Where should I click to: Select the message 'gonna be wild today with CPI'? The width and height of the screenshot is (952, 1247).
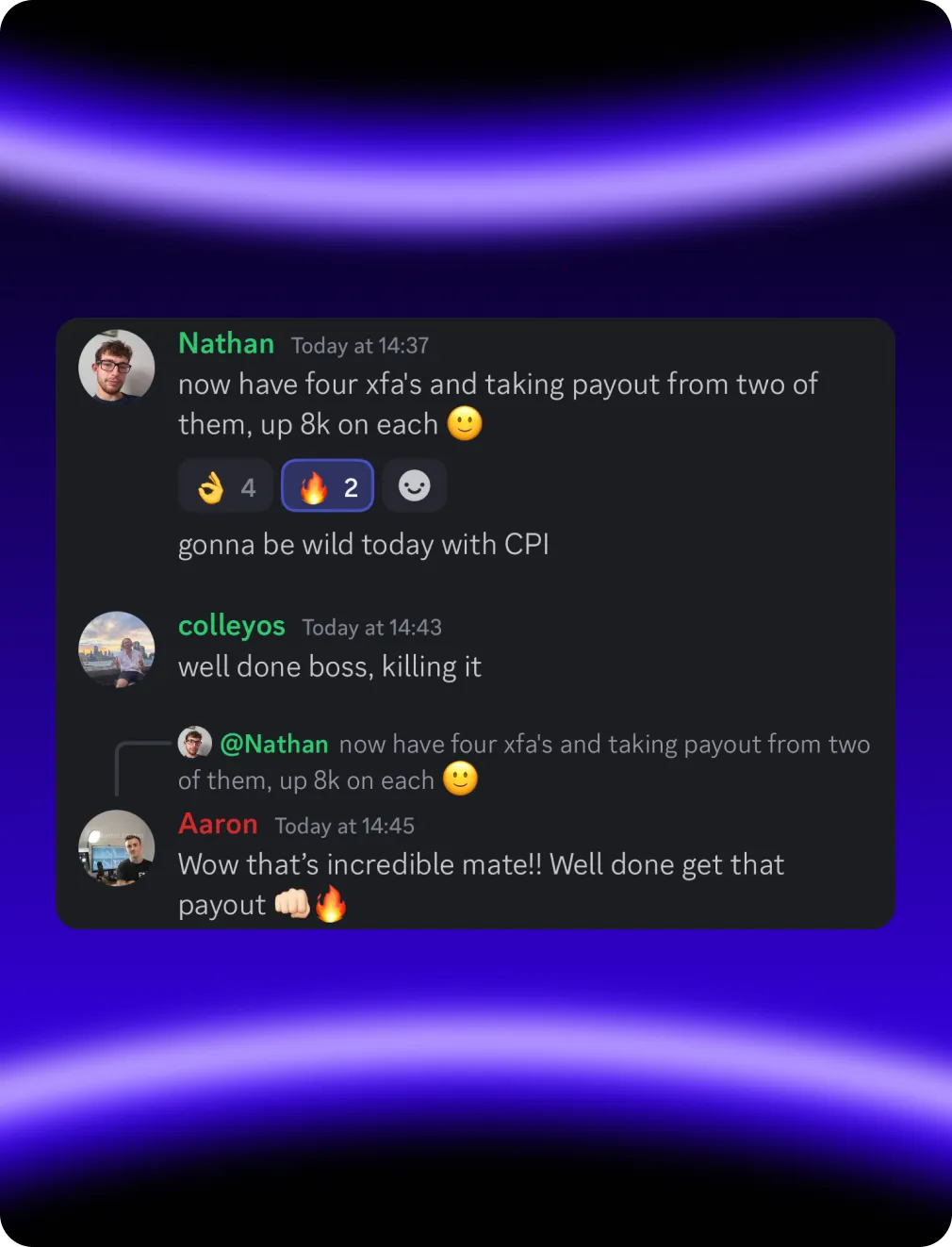pos(364,545)
